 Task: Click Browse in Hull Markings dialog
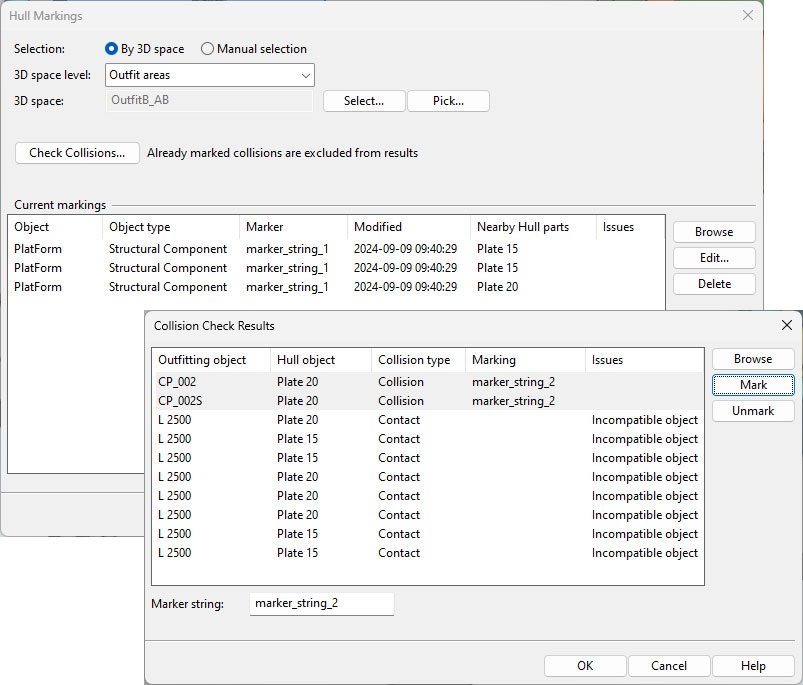713,232
